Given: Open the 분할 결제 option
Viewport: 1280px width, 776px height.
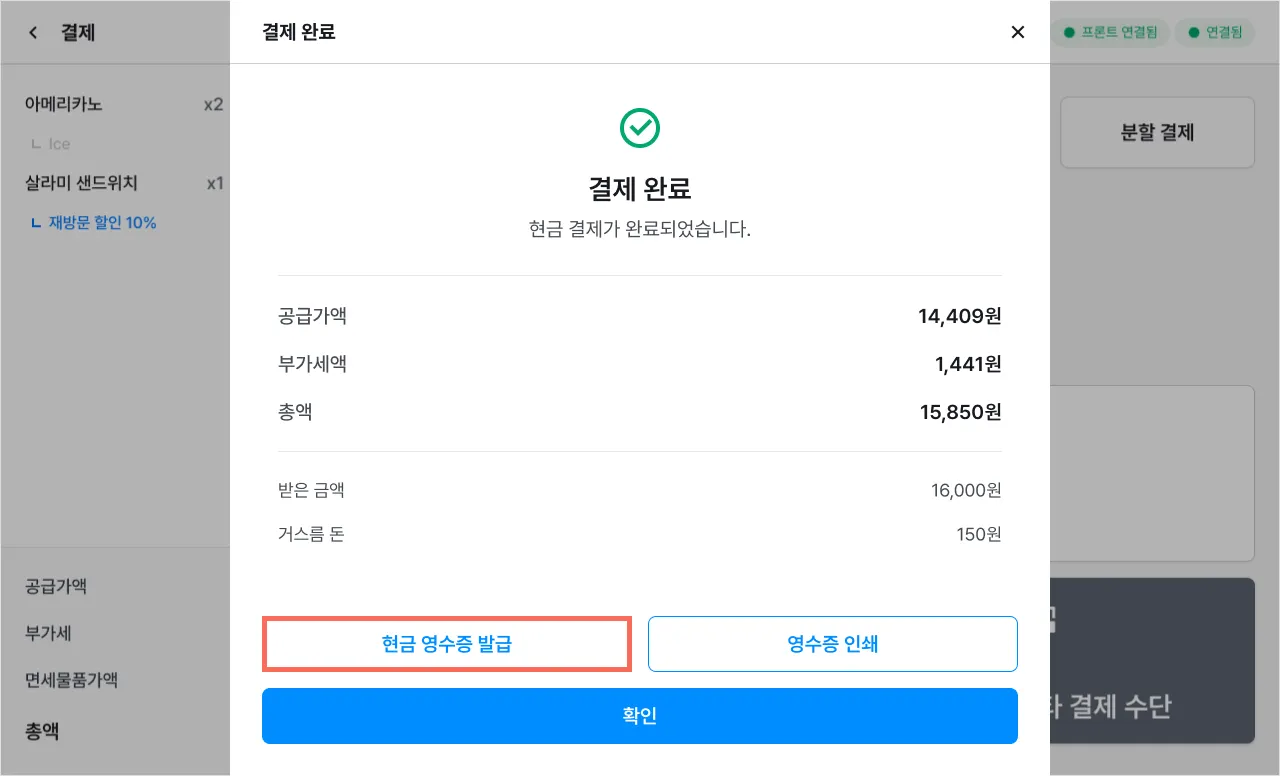Looking at the screenshot, I should [1157, 132].
